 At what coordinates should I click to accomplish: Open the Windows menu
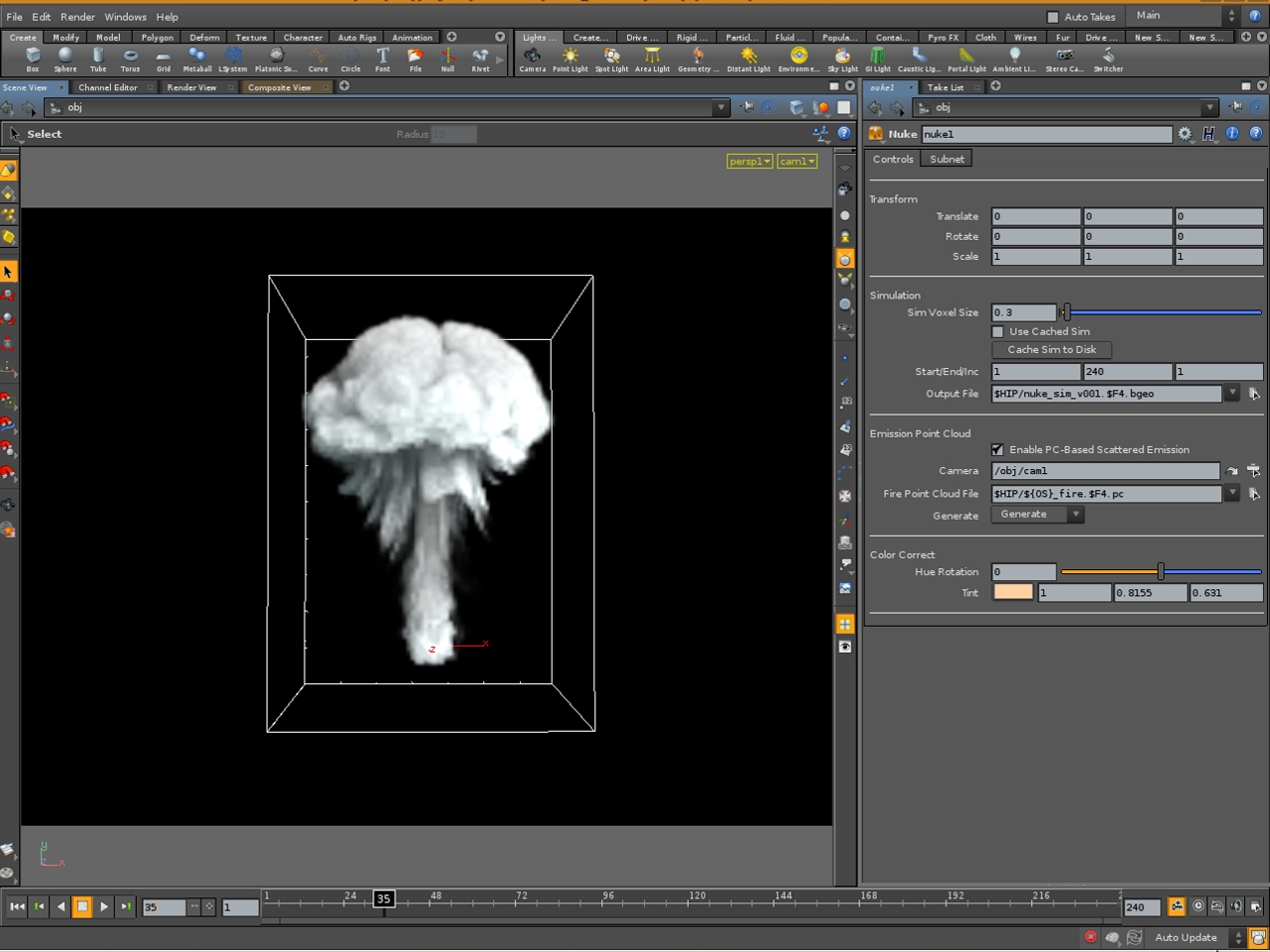coord(125,16)
